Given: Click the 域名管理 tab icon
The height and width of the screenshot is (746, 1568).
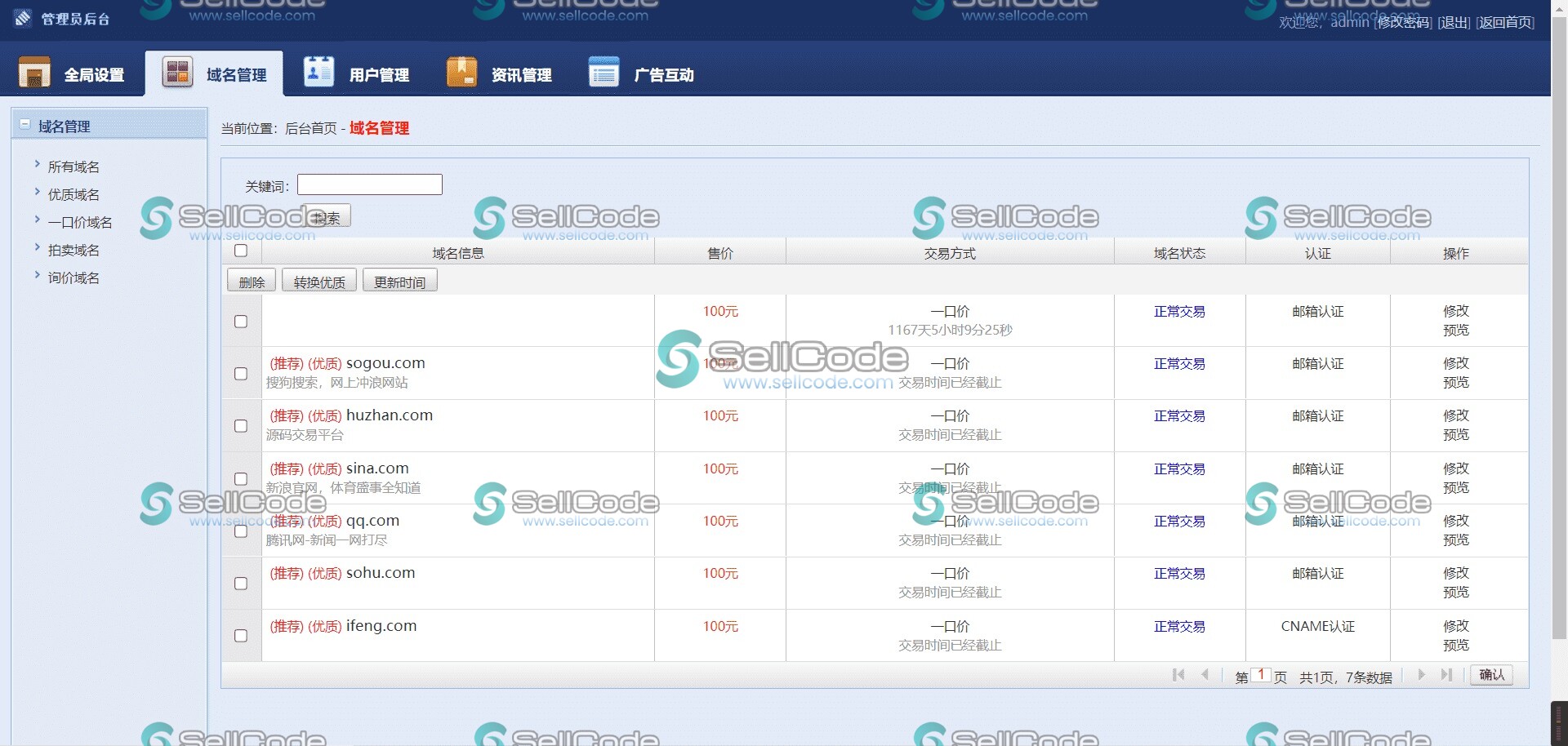Looking at the screenshot, I should [x=177, y=73].
